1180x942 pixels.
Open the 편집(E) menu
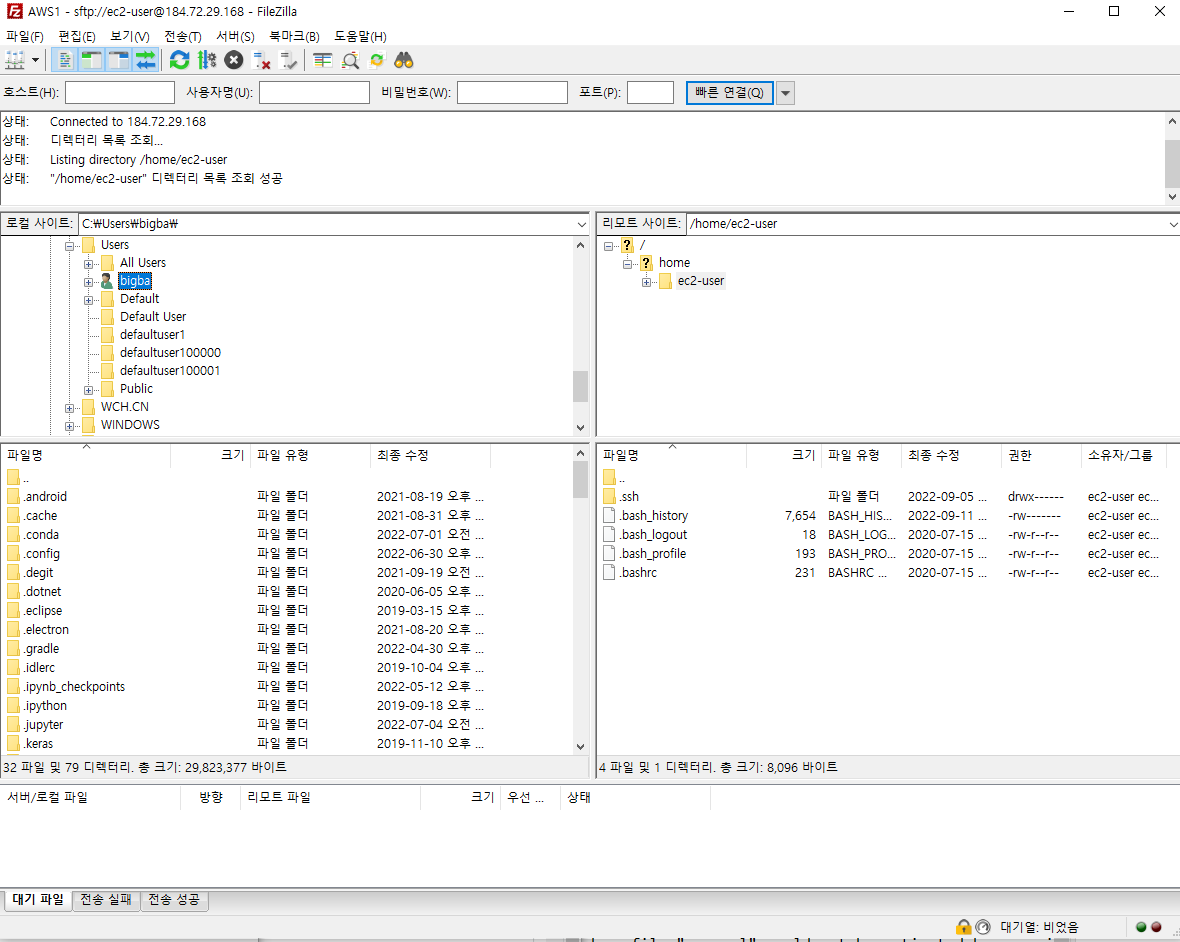[77, 36]
